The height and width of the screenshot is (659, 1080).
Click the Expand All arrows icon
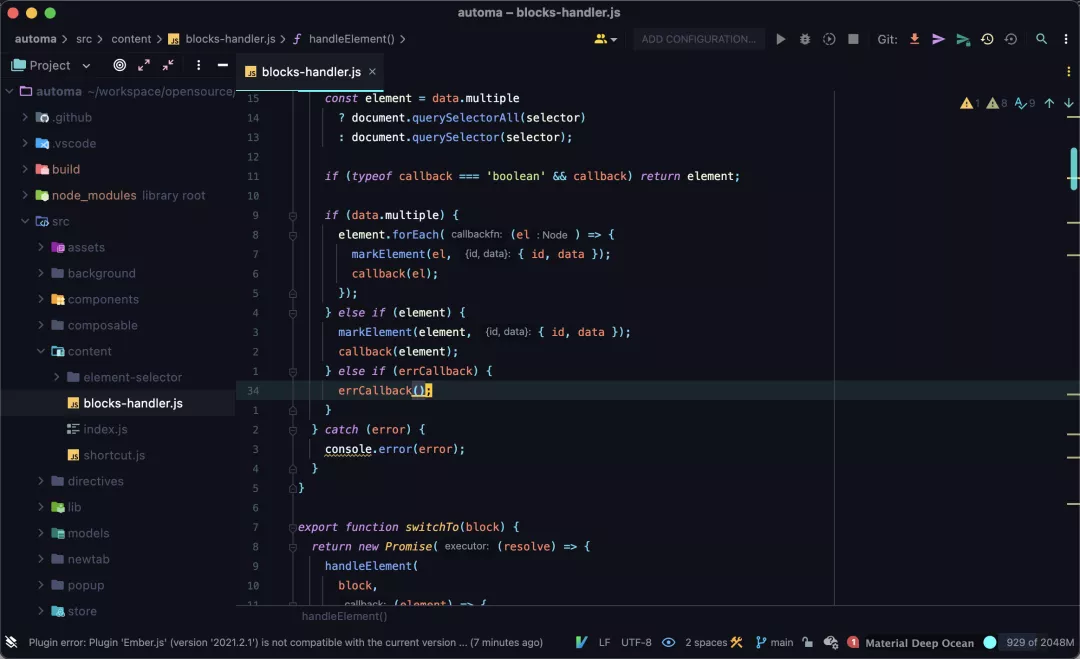coord(144,65)
